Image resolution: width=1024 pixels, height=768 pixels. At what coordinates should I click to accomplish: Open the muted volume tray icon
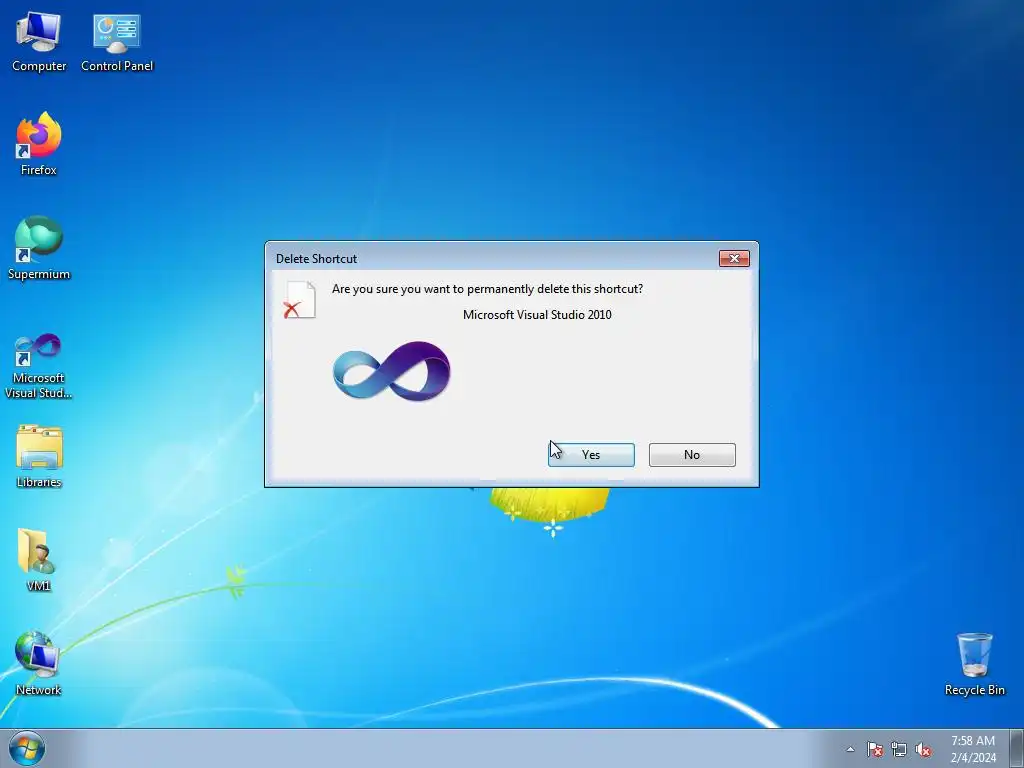coord(923,749)
